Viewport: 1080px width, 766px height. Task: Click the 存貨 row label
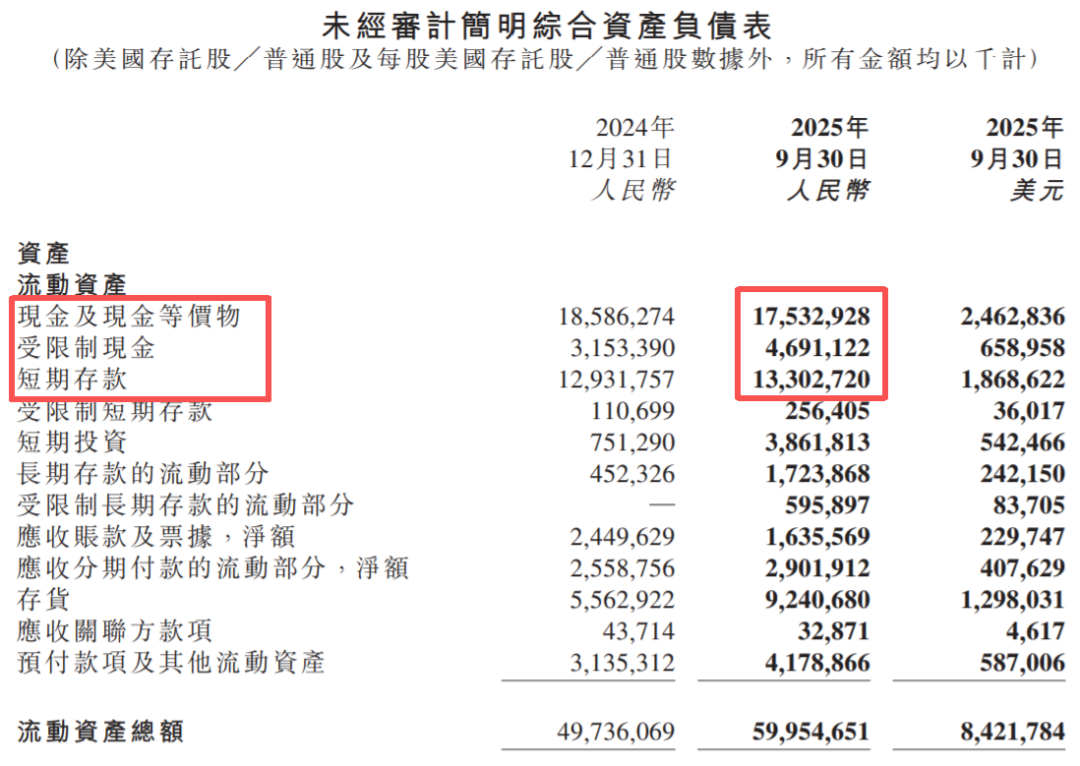point(44,600)
